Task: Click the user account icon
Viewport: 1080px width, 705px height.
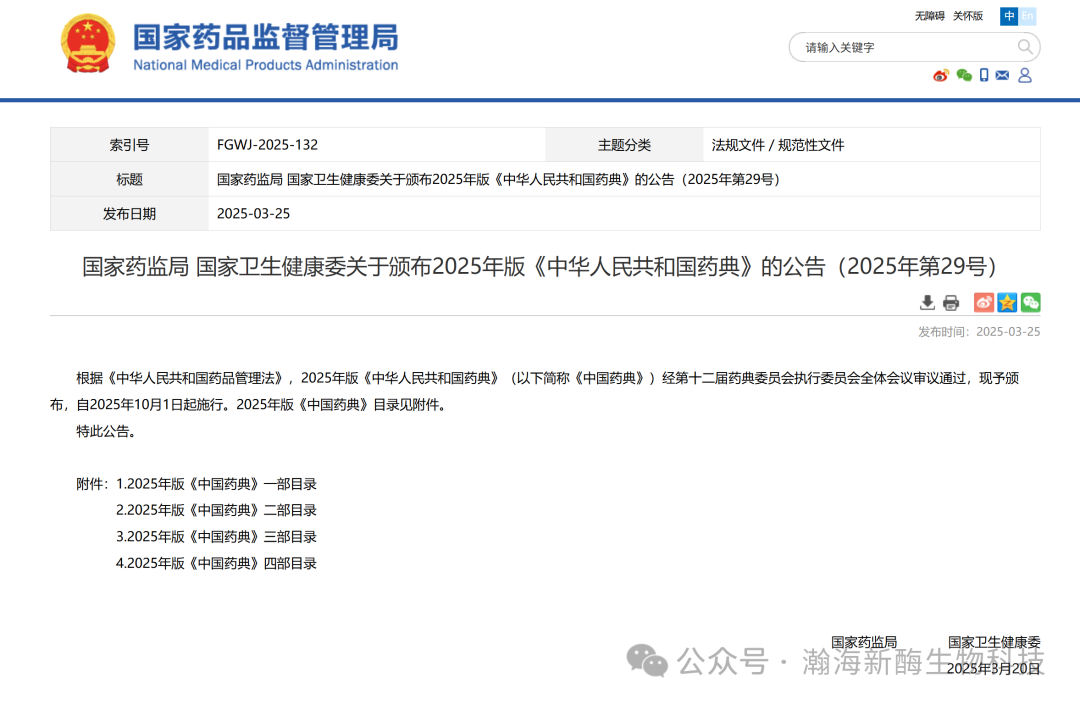Action: point(1024,75)
